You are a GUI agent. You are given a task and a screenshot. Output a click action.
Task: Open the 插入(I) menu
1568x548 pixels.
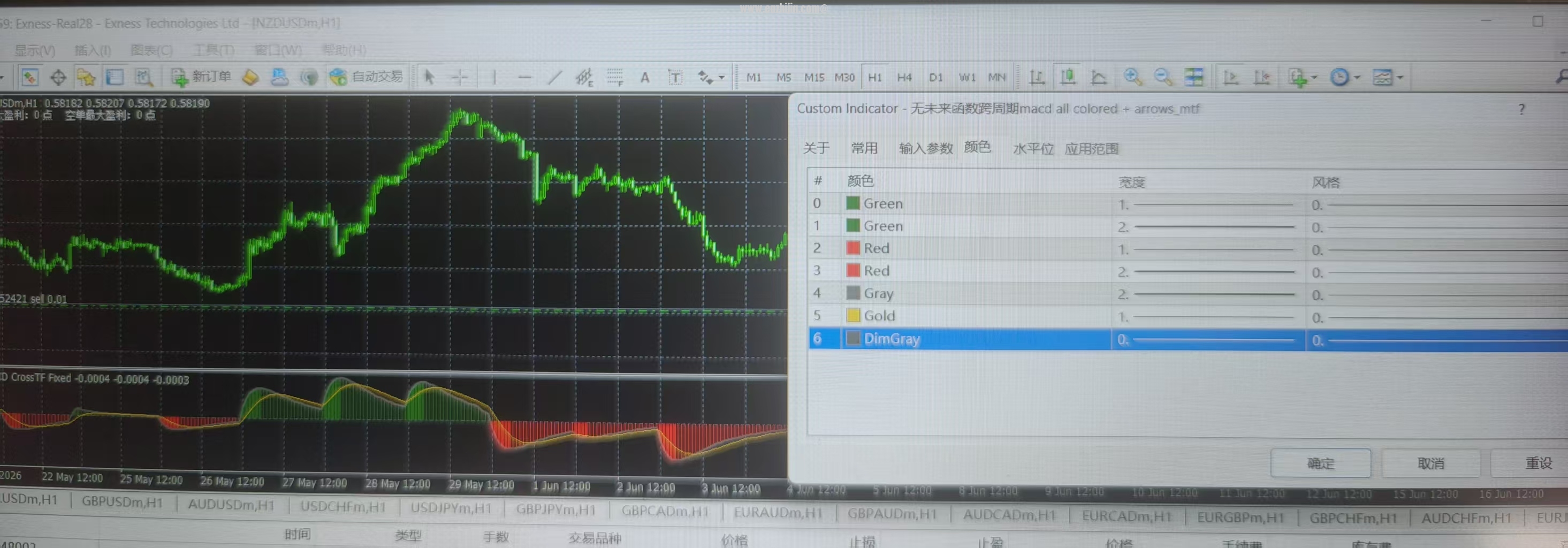tap(93, 50)
